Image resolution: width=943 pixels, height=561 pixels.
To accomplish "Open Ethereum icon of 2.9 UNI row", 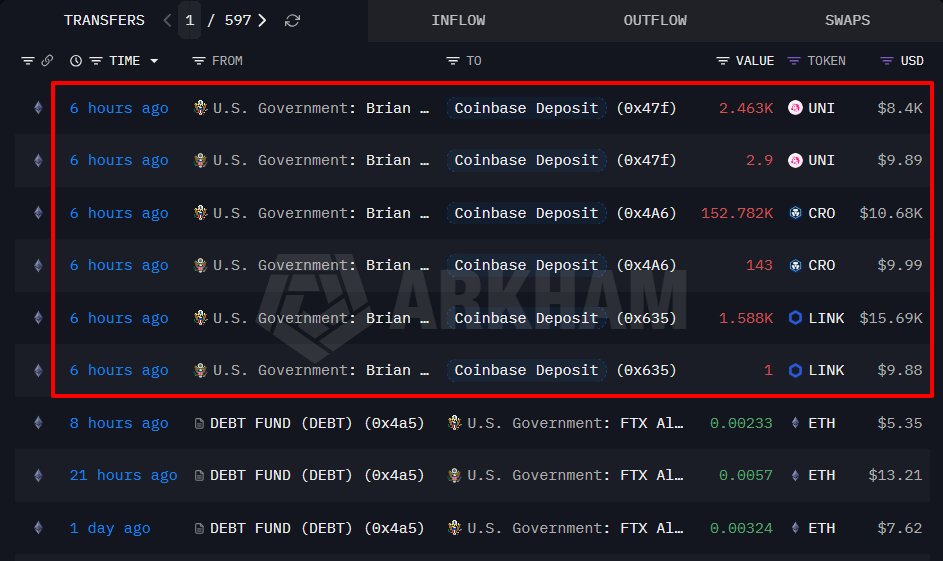I will click(38, 161).
